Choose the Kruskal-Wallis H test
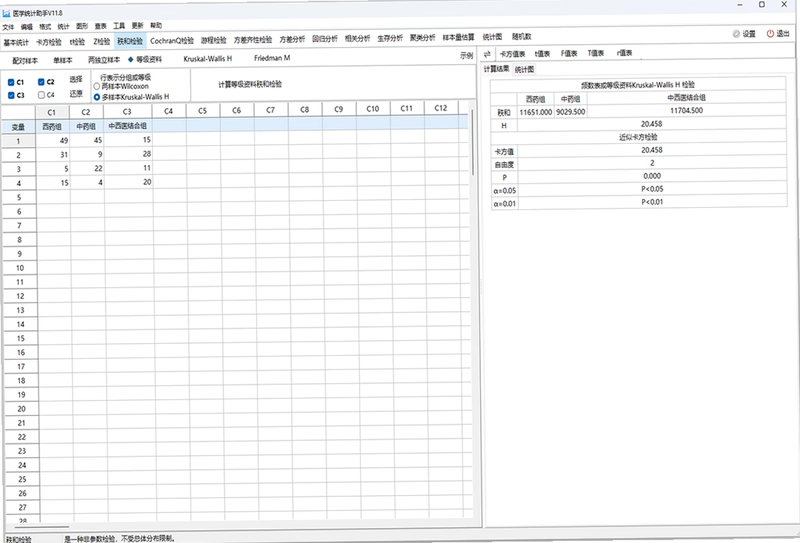Viewport: 800px width, 543px height. coord(207,59)
